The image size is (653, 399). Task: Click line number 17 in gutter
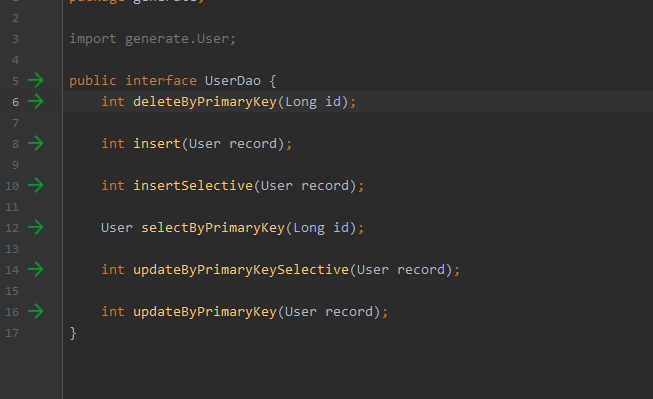point(12,333)
